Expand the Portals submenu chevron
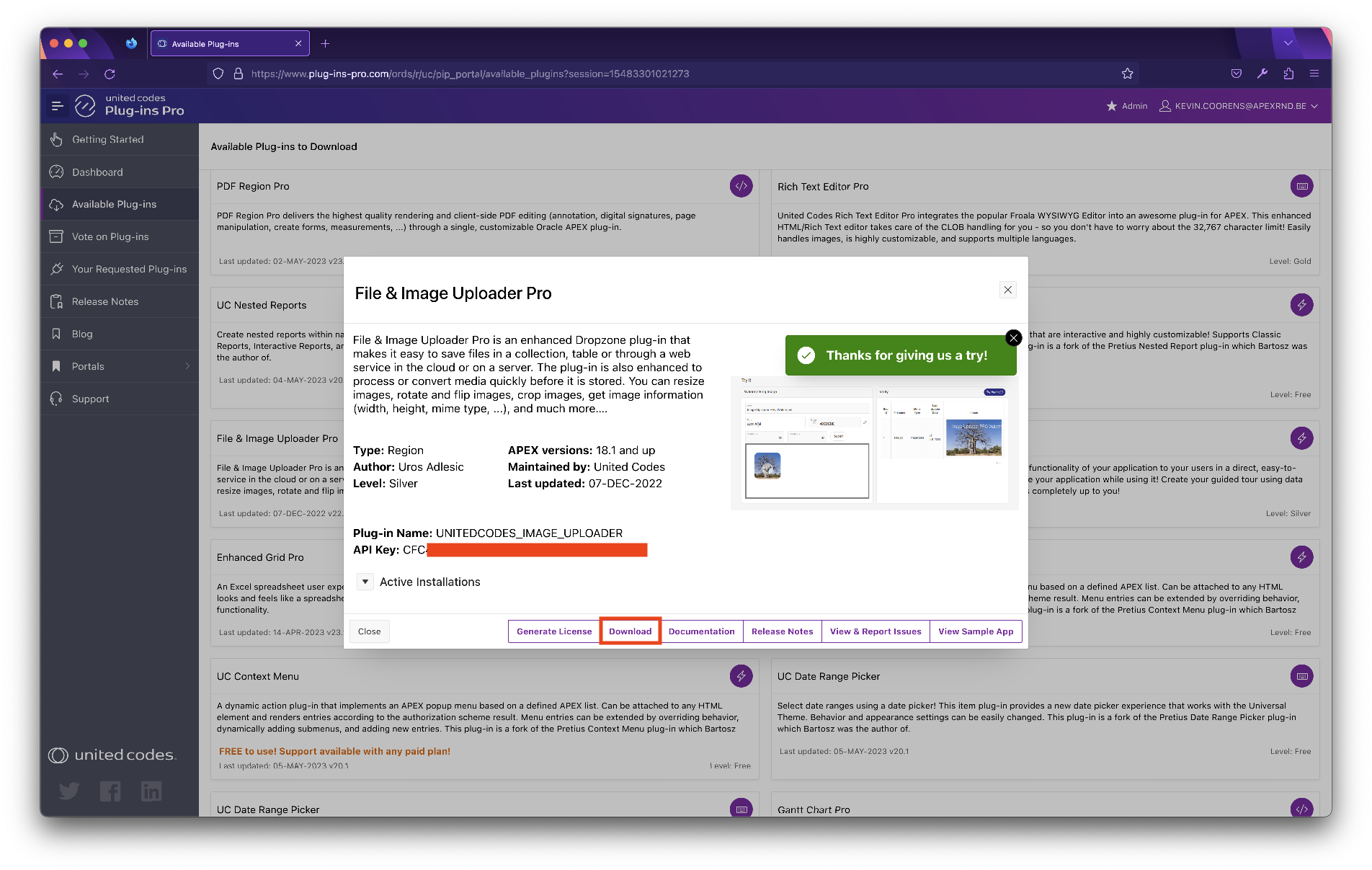 point(187,366)
